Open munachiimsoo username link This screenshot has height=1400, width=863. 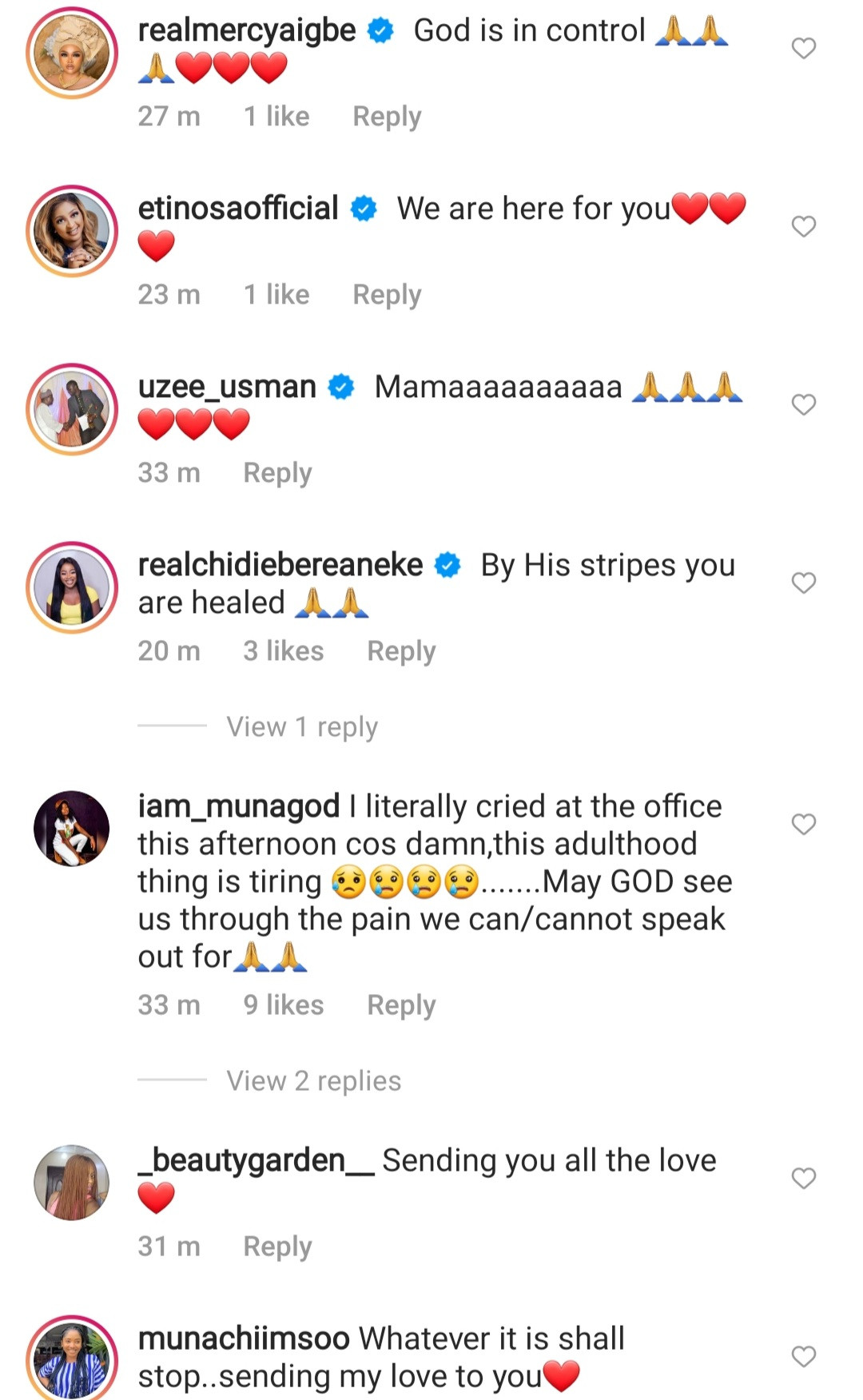pos(244,1338)
